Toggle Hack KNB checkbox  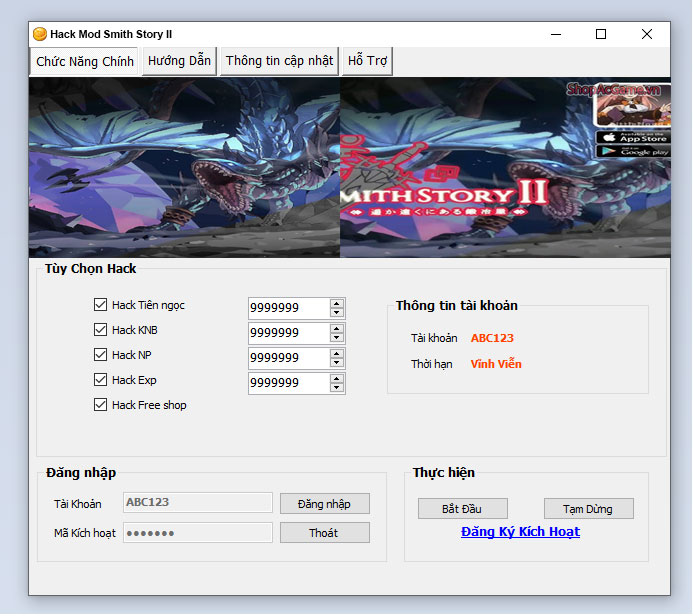tap(100, 330)
